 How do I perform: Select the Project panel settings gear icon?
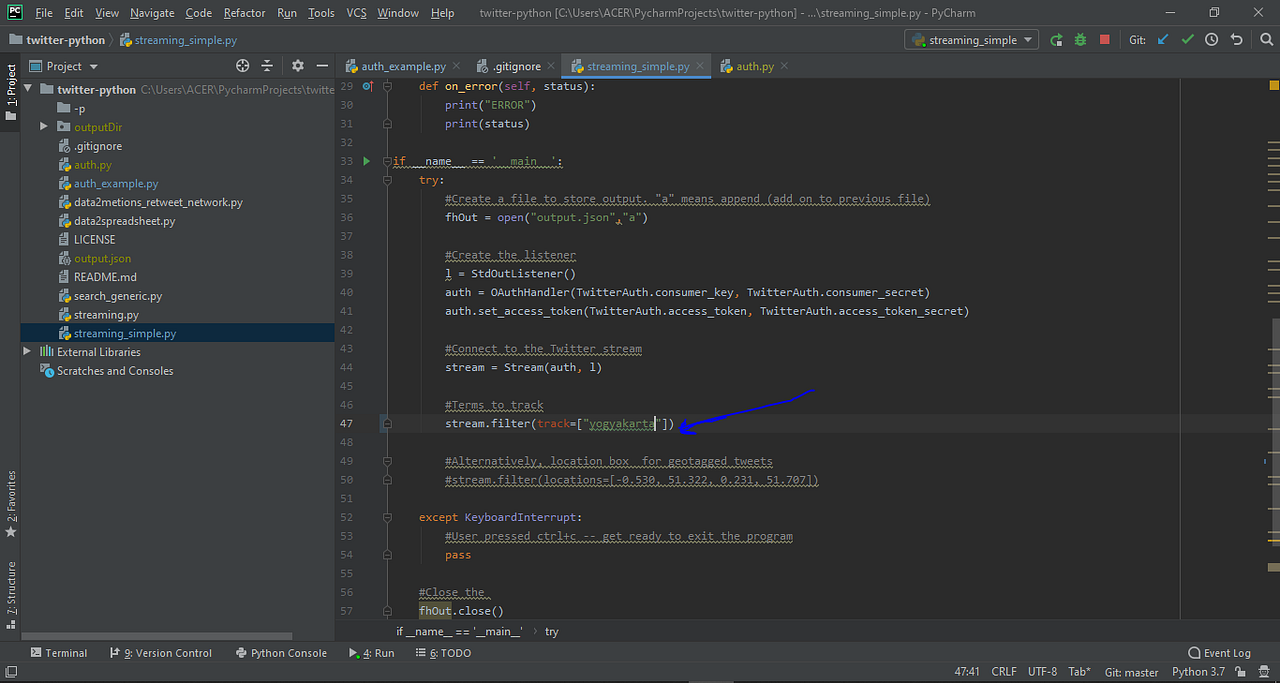[x=296, y=64]
